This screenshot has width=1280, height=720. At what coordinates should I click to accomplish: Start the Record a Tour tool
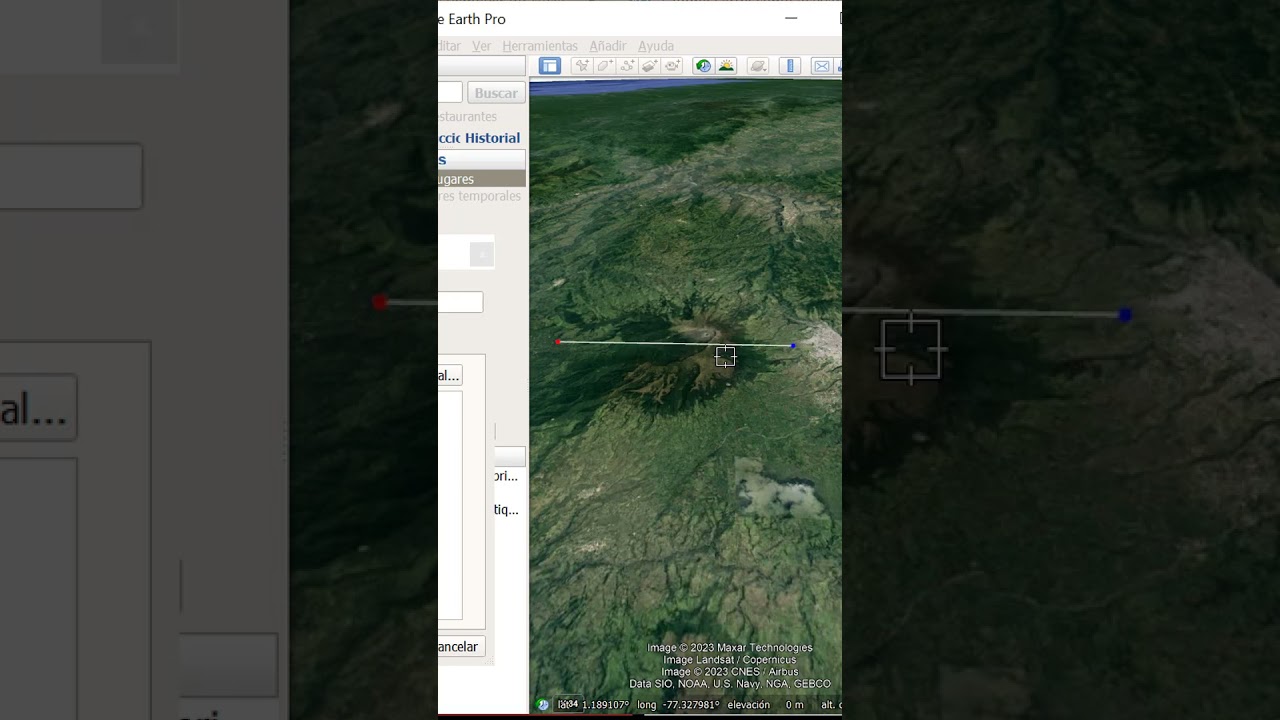coord(671,66)
